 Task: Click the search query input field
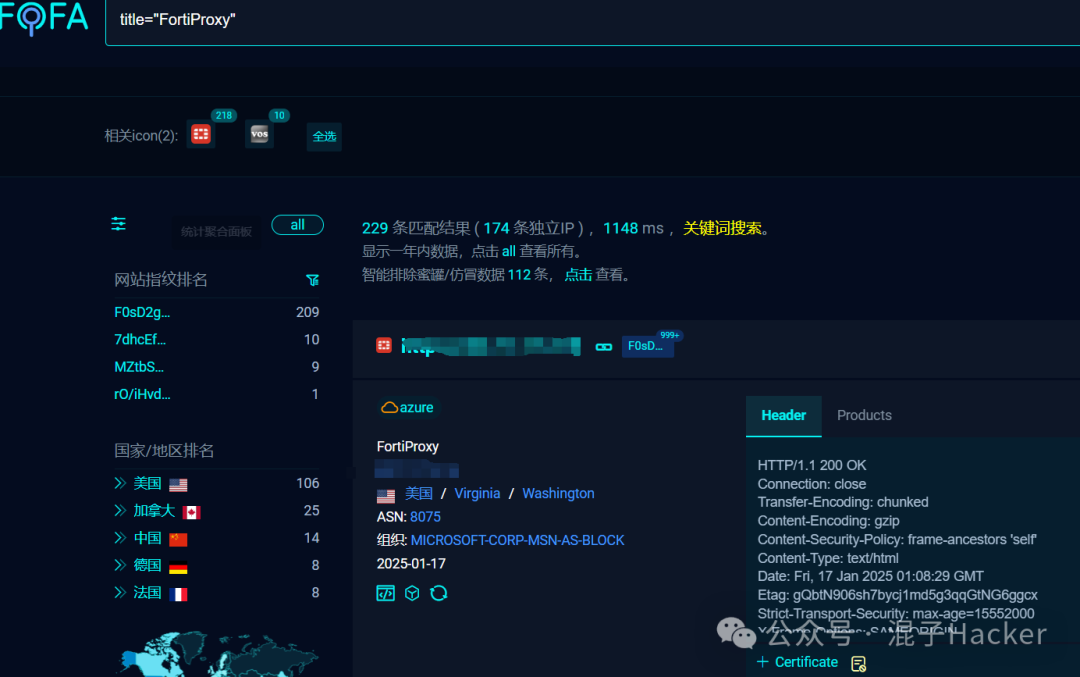coord(592,21)
